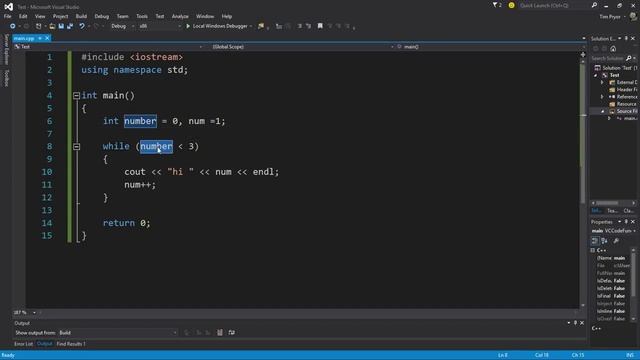Image resolution: width=640 pixels, height=360 pixels.
Task: Select the Resource Files folder
Action: pyautogui.click(x=623, y=104)
